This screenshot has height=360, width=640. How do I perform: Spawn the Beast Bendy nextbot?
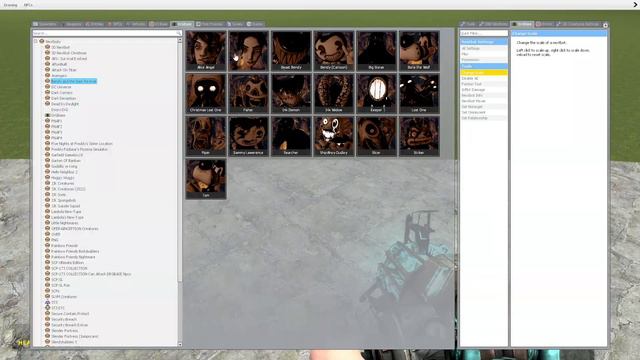coord(291,51)
